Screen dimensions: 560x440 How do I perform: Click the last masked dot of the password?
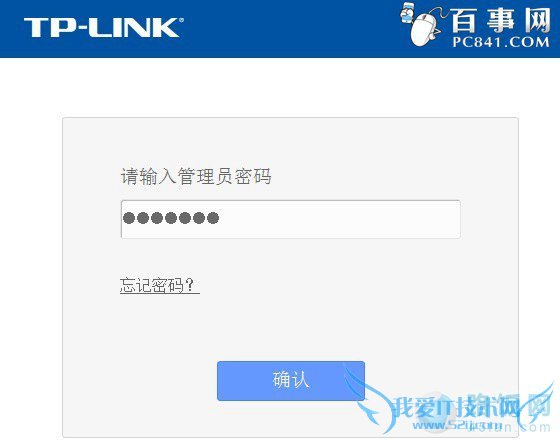(213, 218)
